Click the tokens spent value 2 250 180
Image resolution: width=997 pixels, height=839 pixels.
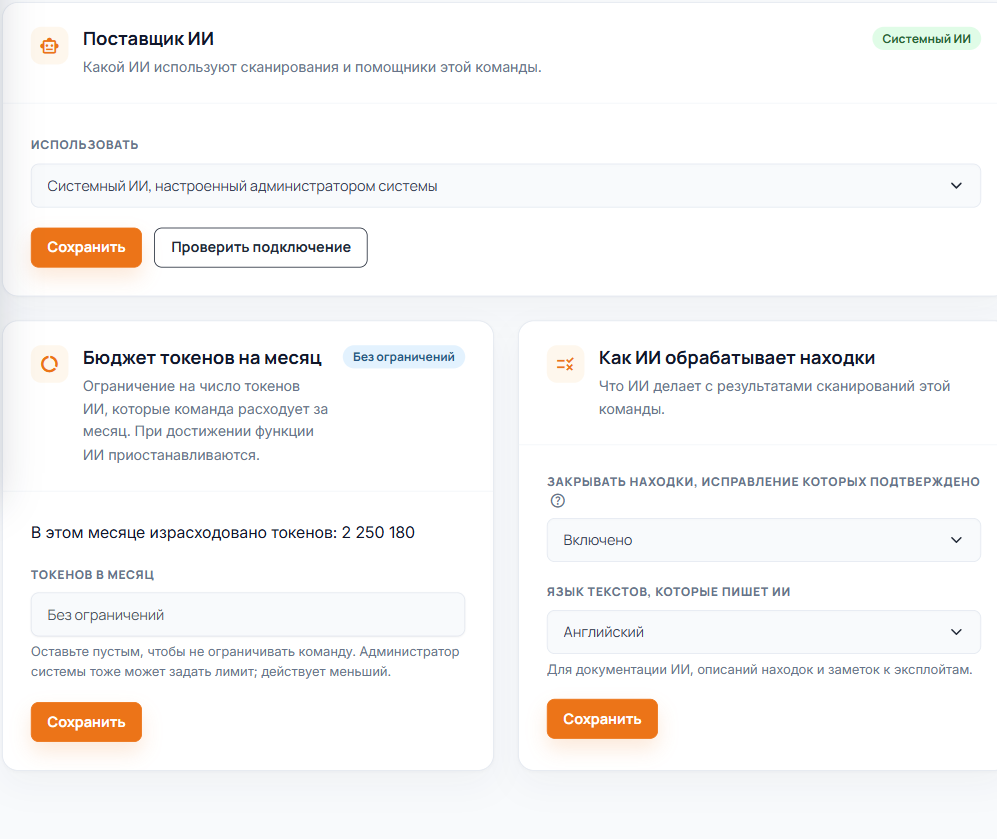point(378,533)
